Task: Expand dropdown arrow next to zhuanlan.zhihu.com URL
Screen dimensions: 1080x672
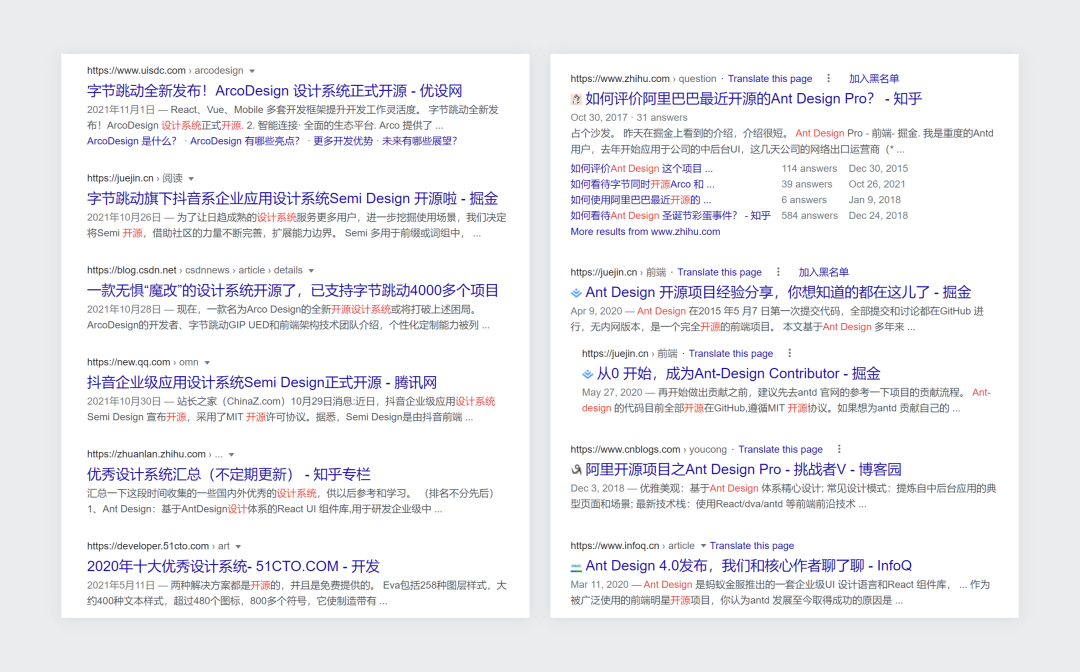Action: pos(231,454)
